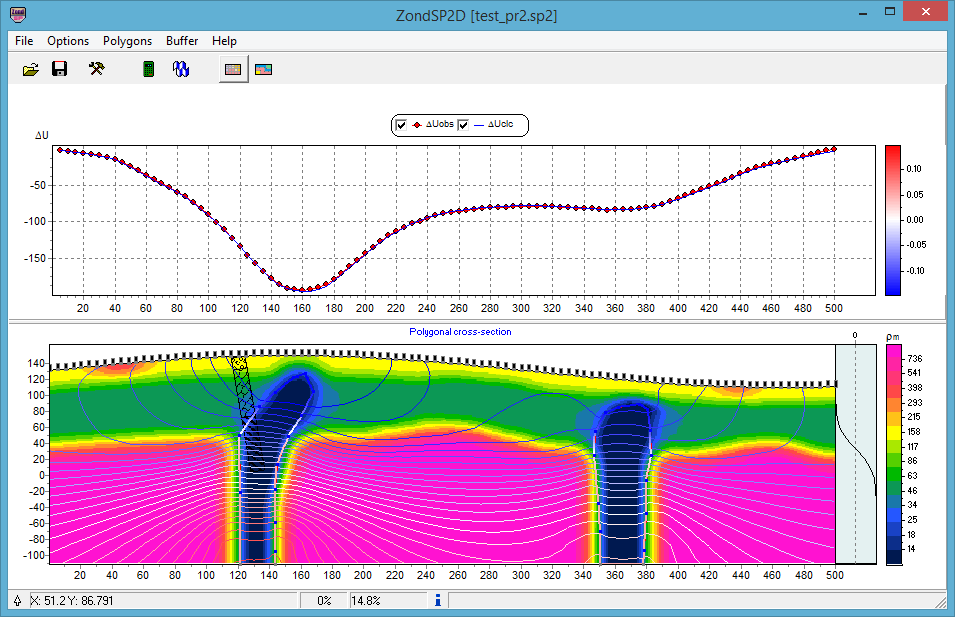This screenshot has height=617, width=955.
Task: Open the Options menu
Action: (x=68, y=41)
